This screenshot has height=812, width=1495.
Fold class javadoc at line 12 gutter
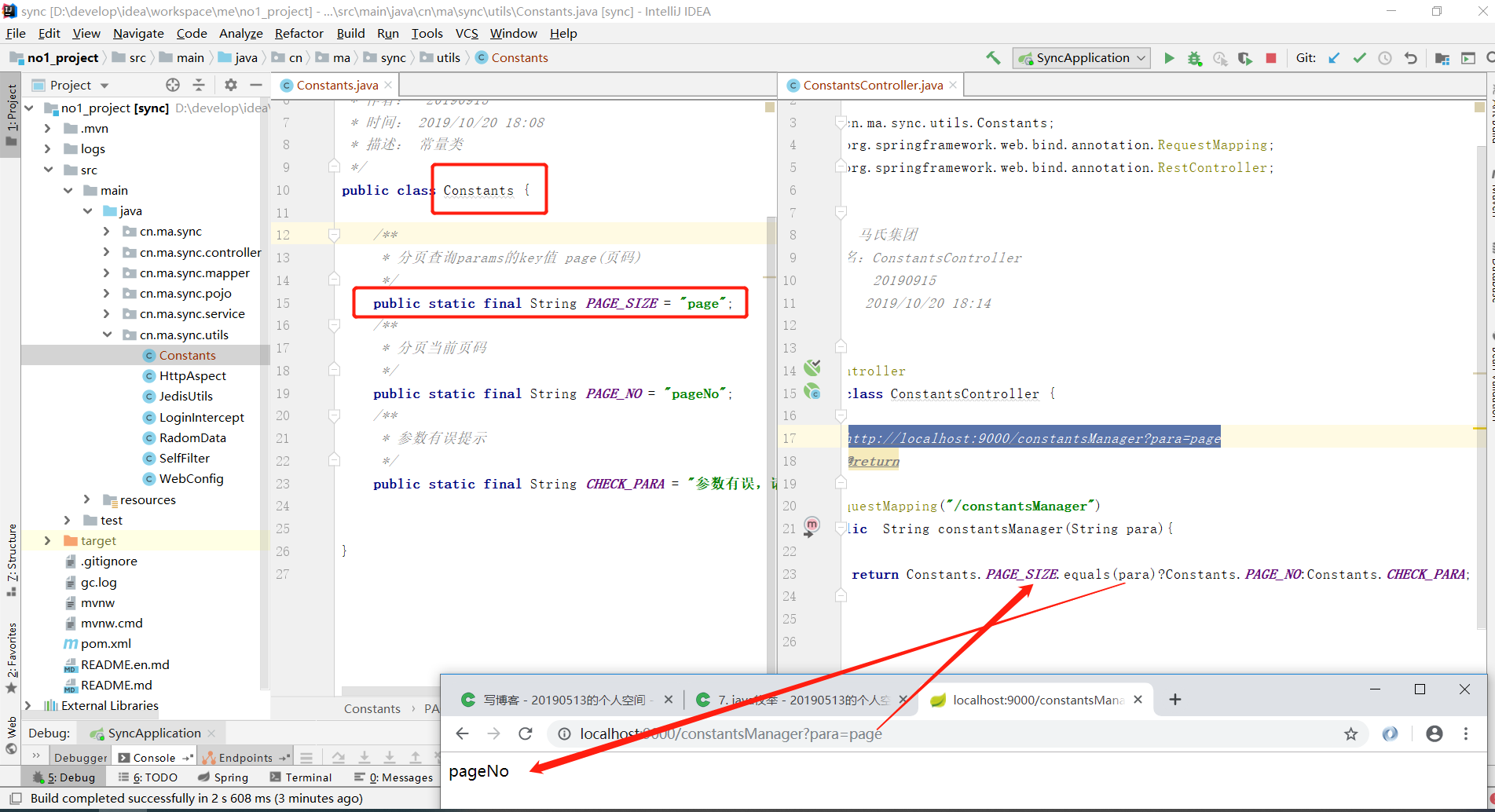pyautogui.click(x=334, y=235)
